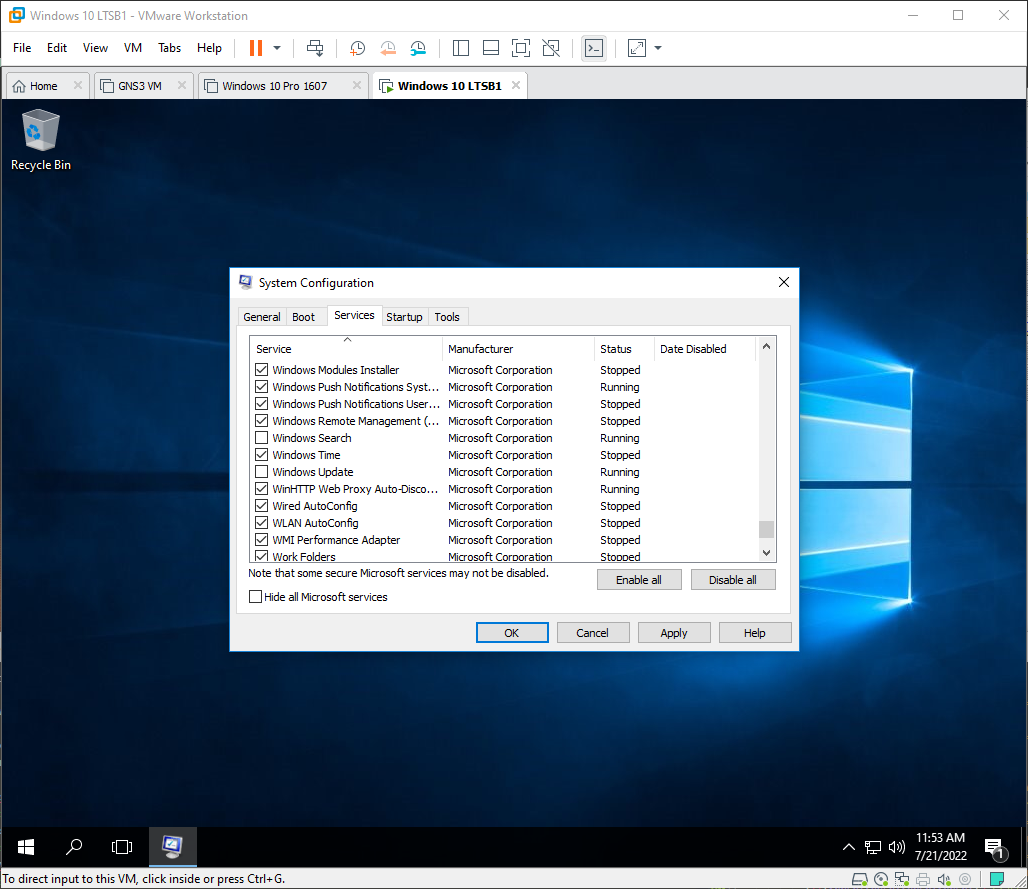Viewport: 1028px width, 889px height.
Task: Uncheck WMI Performance Adapter service
Action: (x=262, y=540)
